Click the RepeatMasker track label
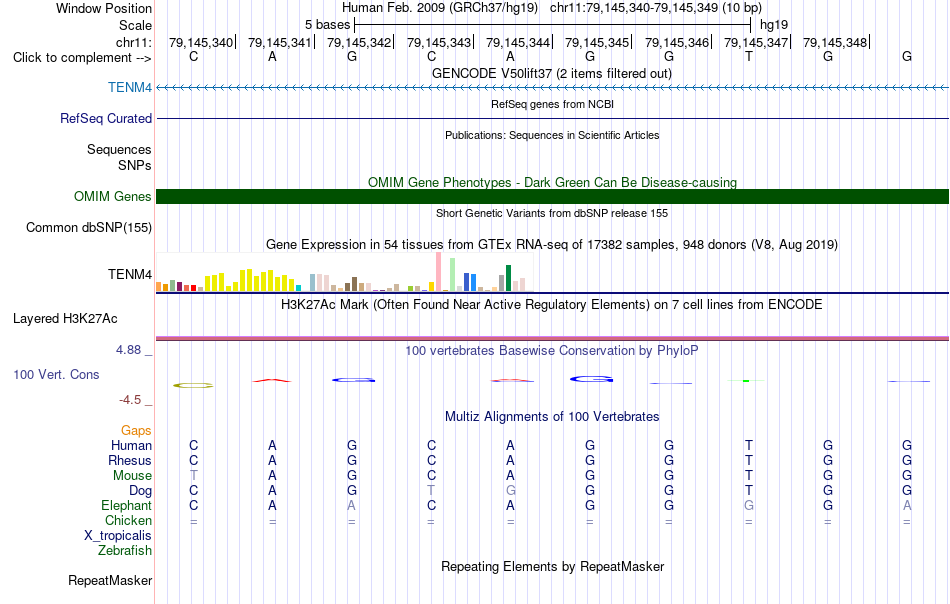The width and height of the screenshot is (950, 604). [110, 580]
